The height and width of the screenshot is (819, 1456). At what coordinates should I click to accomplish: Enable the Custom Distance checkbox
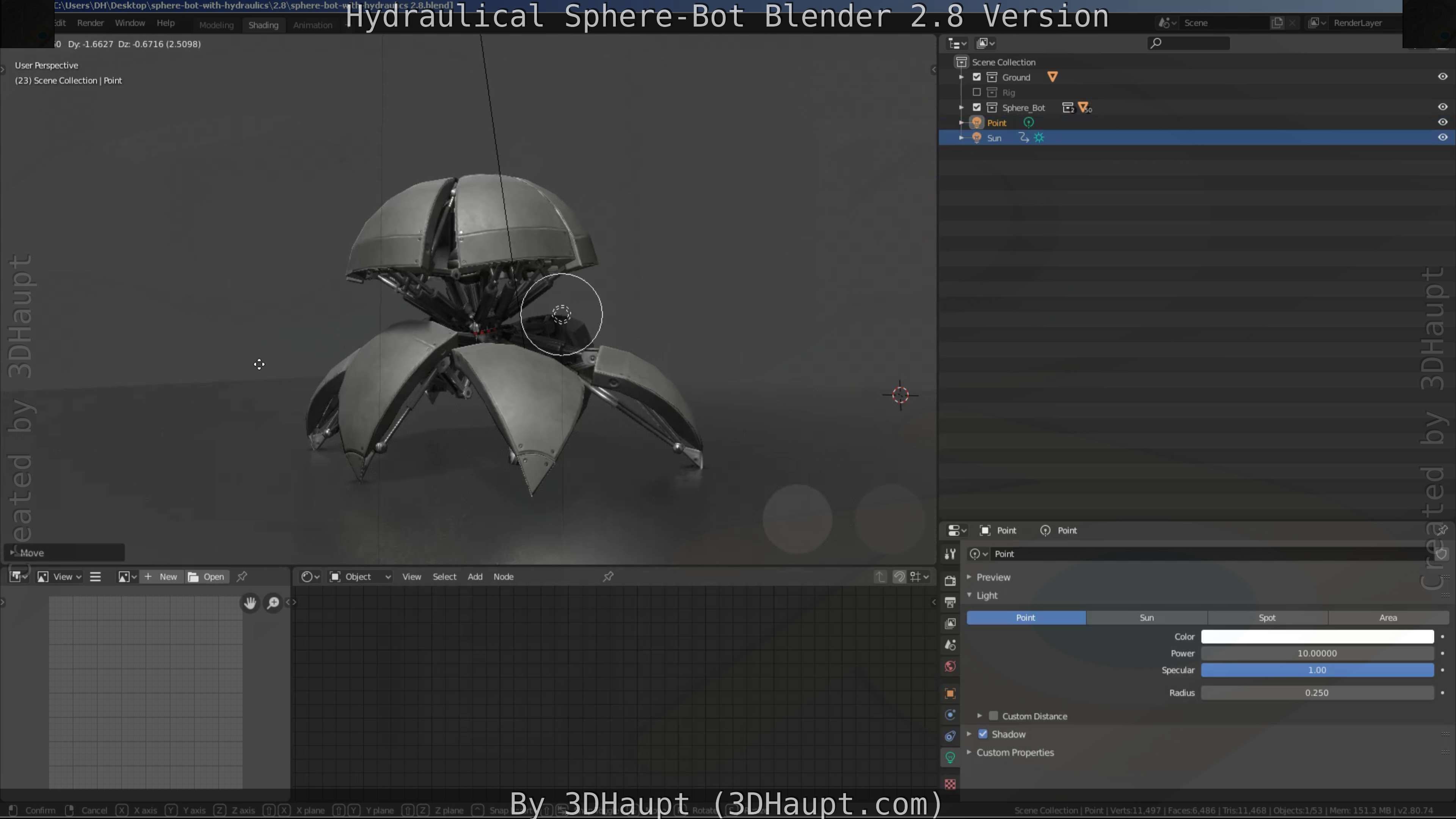993,716
